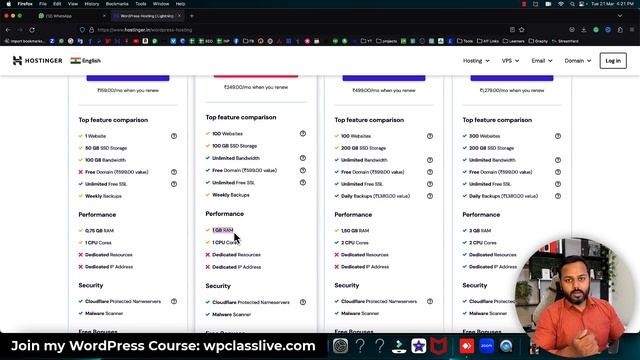This screenshot has width=640, height=360.
Task: Open AnyDesk from the dock
Action: click(x=466, y=346)
